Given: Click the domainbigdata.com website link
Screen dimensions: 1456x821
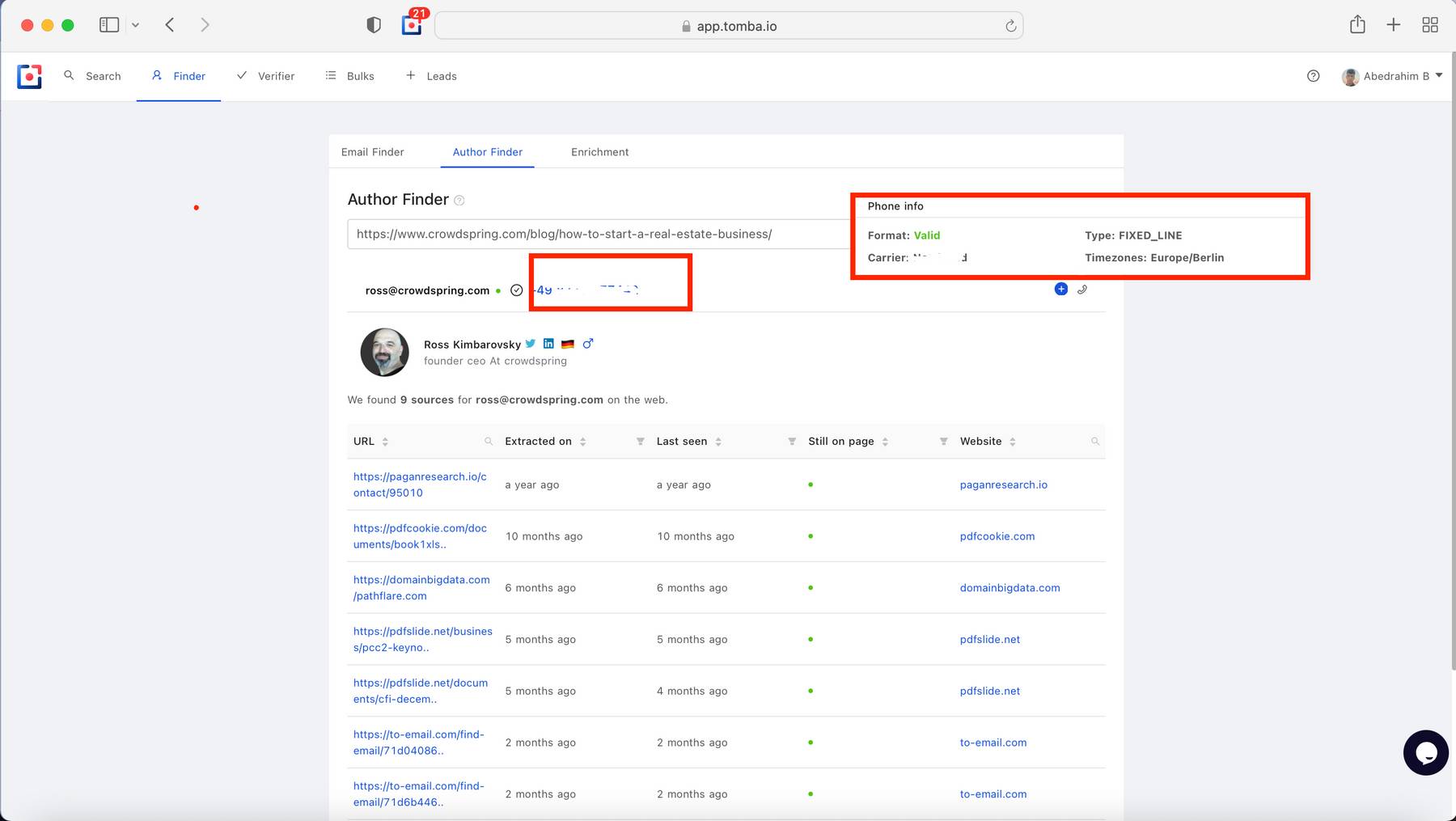Looking at the screenshot, I should (1009, 588).
